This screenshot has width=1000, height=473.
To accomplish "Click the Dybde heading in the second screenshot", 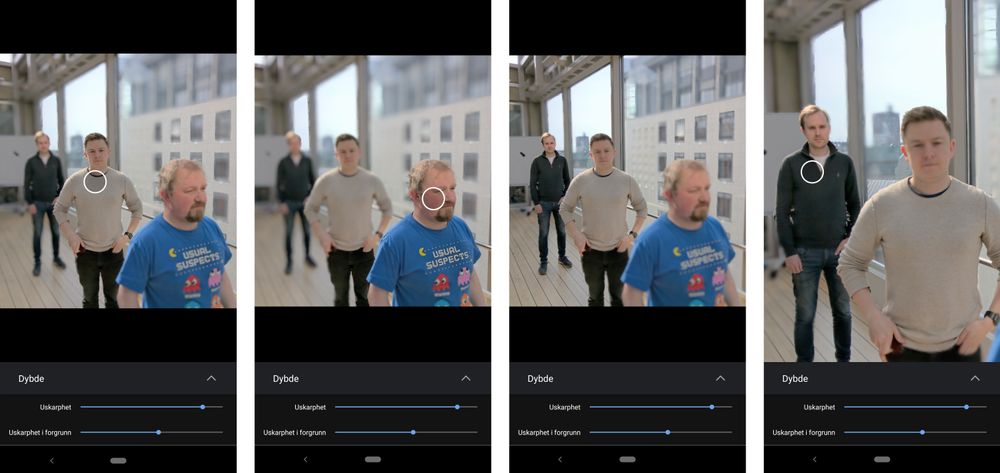I will click(286, 379).
